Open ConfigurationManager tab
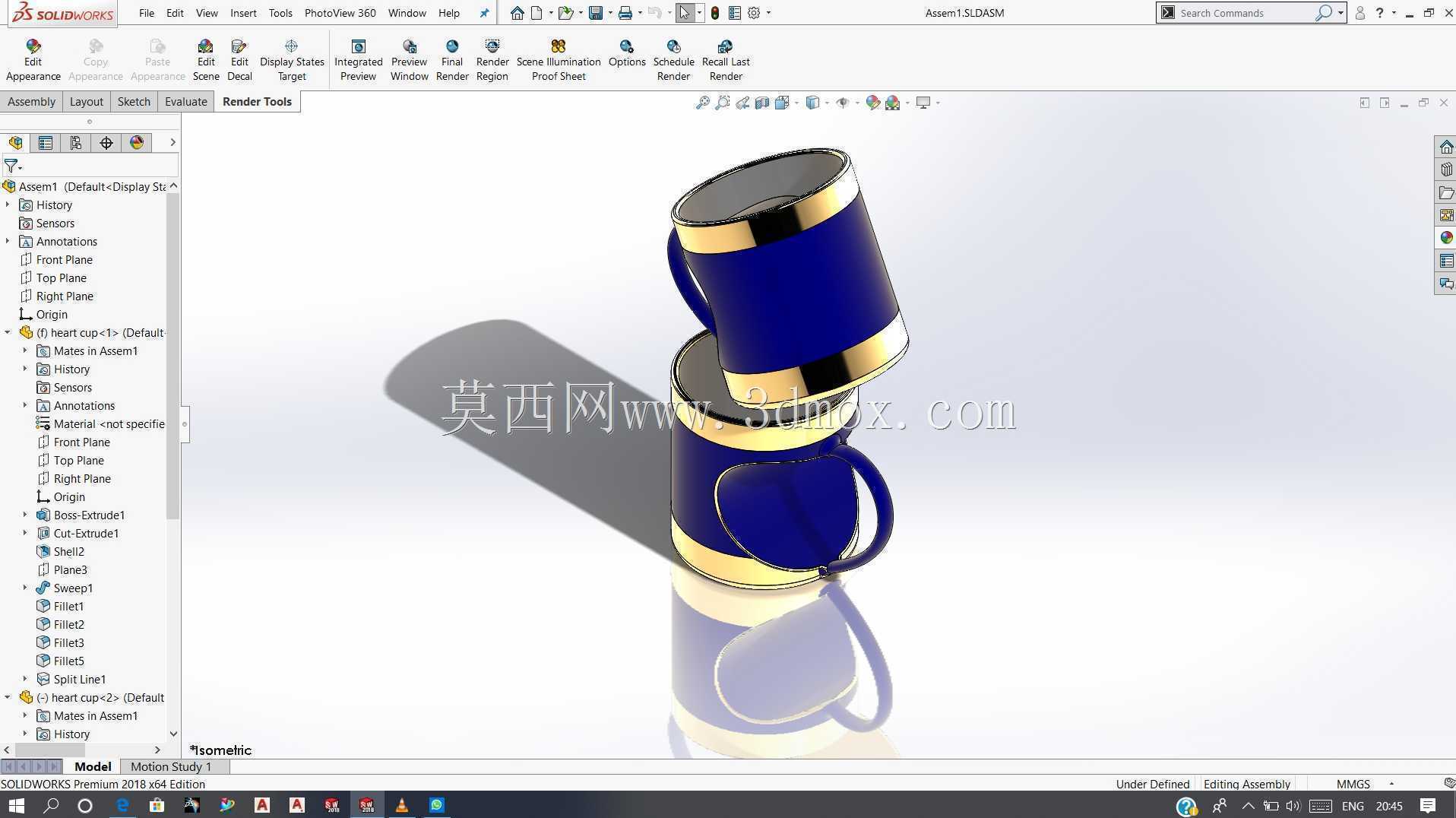The image size is (1456, 818). point(76,143)
